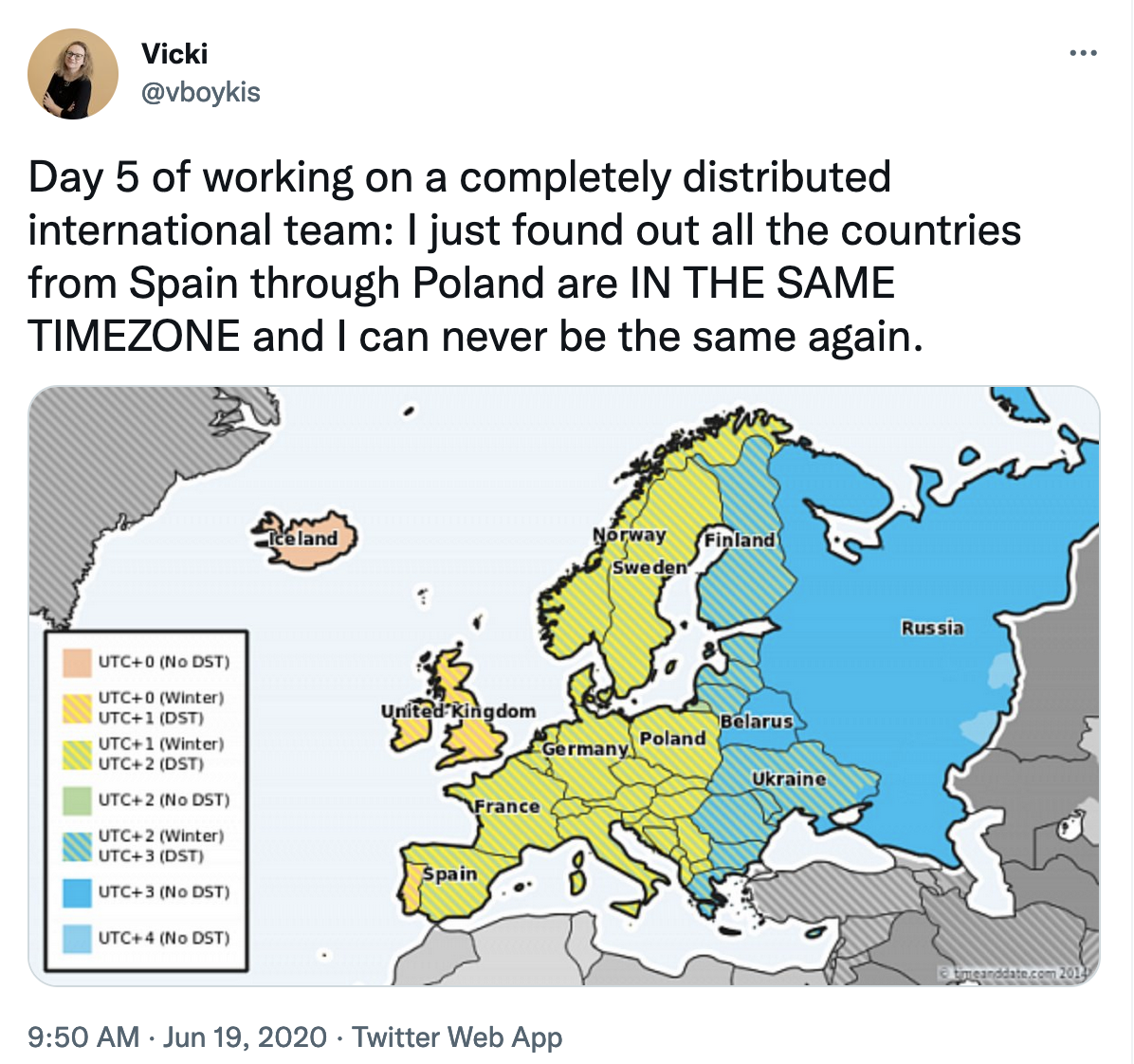Click the UTC+2 (No DST) green legend swatch
The width and height of the screenshot is (1134, 1064).
(x=77, y=800)
